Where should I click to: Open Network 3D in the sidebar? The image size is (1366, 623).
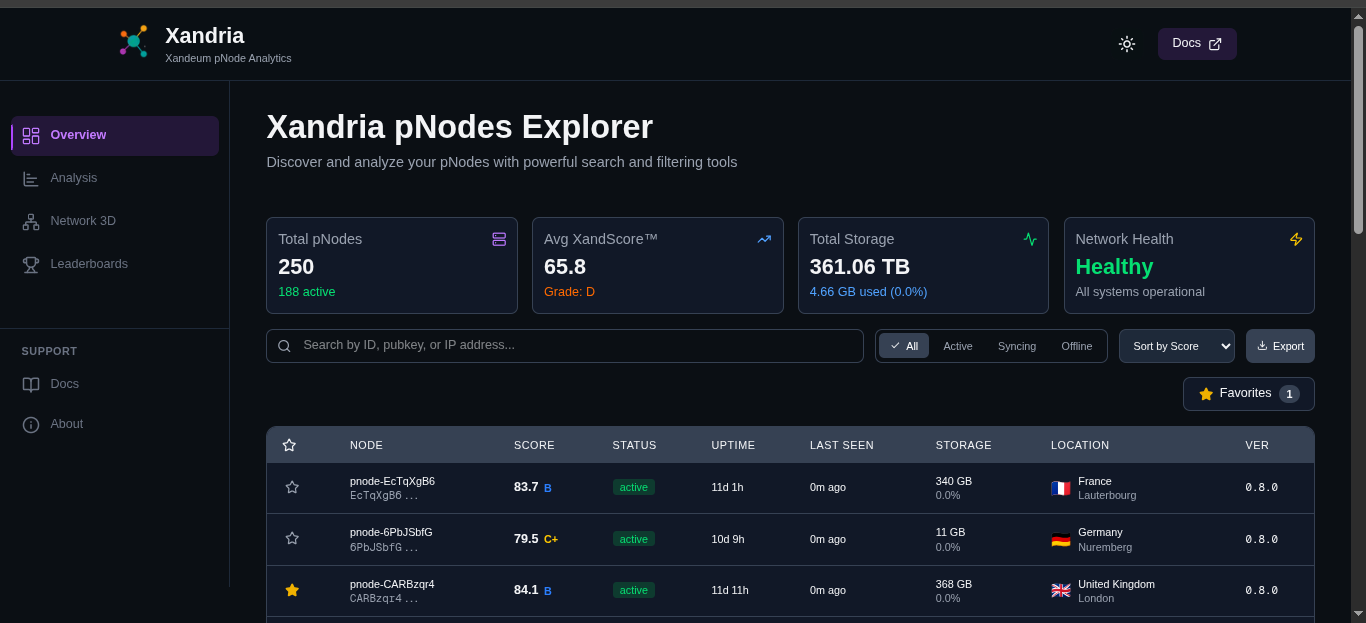pos(115,221)
